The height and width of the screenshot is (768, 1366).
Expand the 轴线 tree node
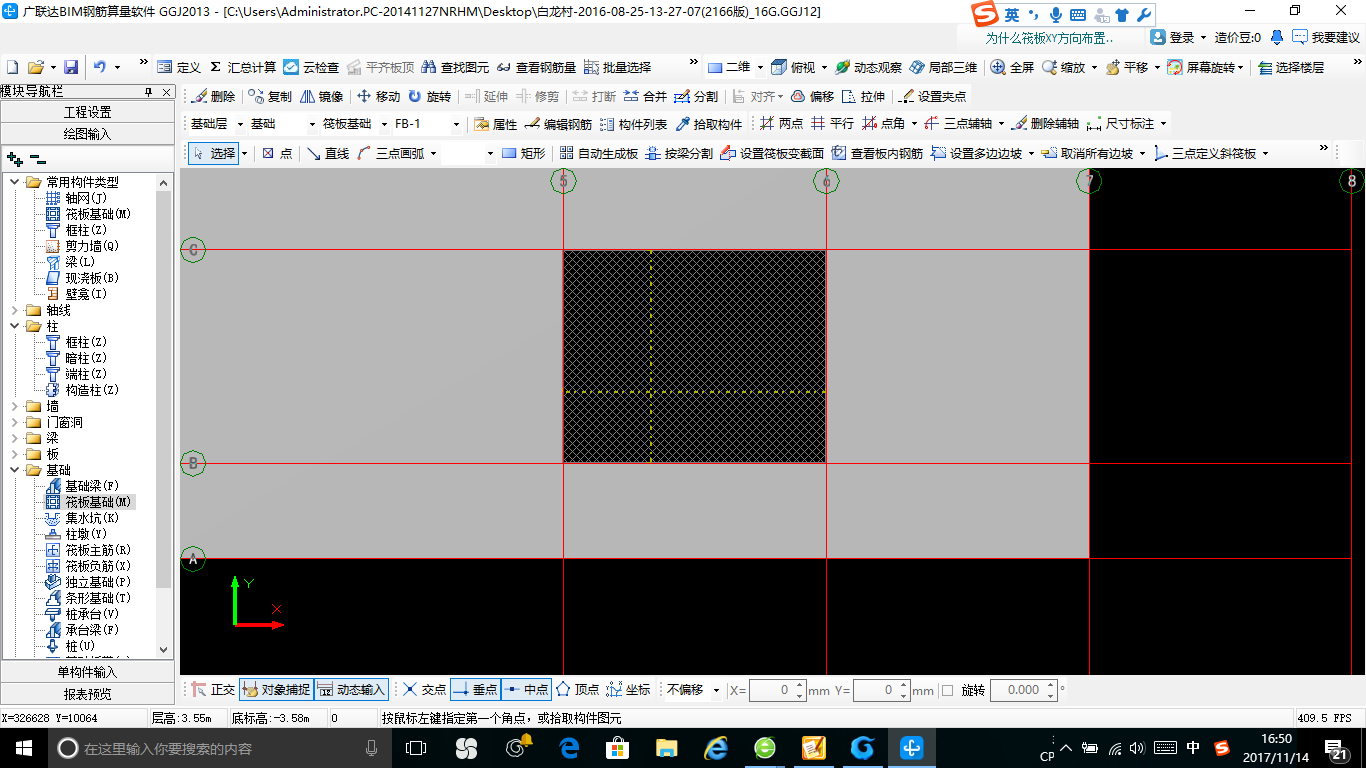[15, 310]
